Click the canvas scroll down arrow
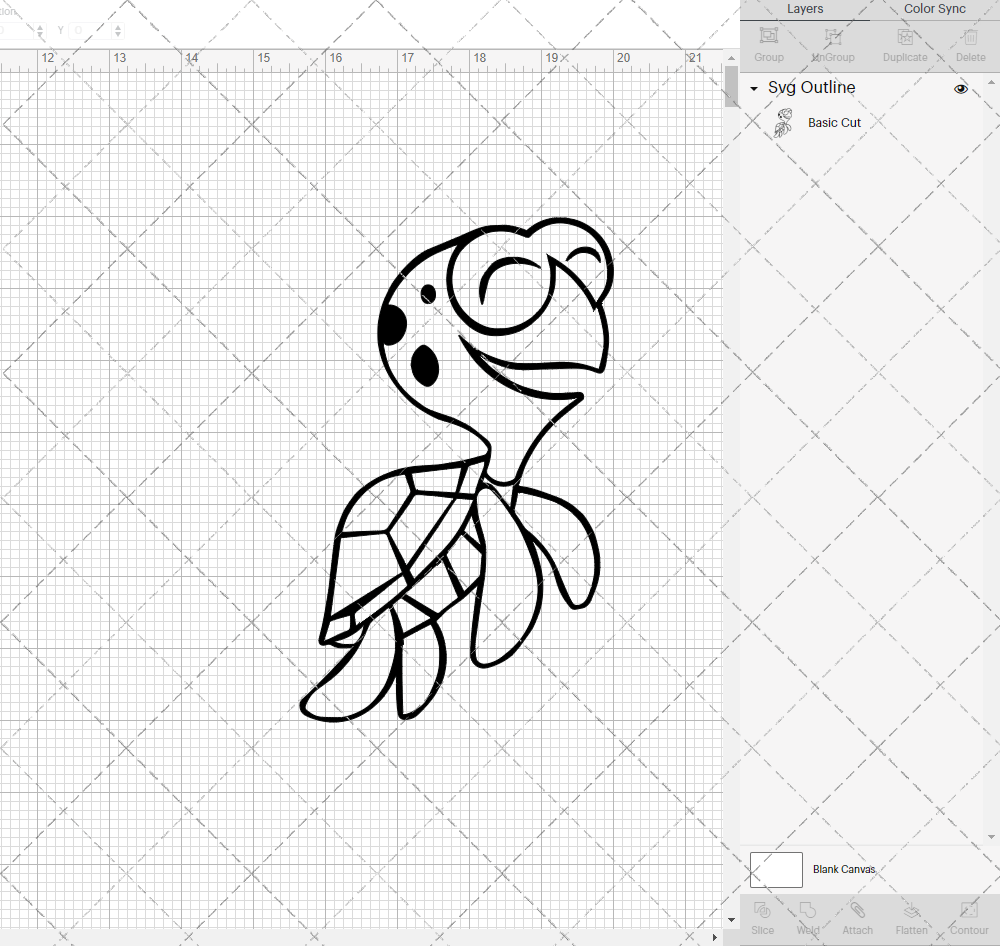 click(x=731, y=920)
